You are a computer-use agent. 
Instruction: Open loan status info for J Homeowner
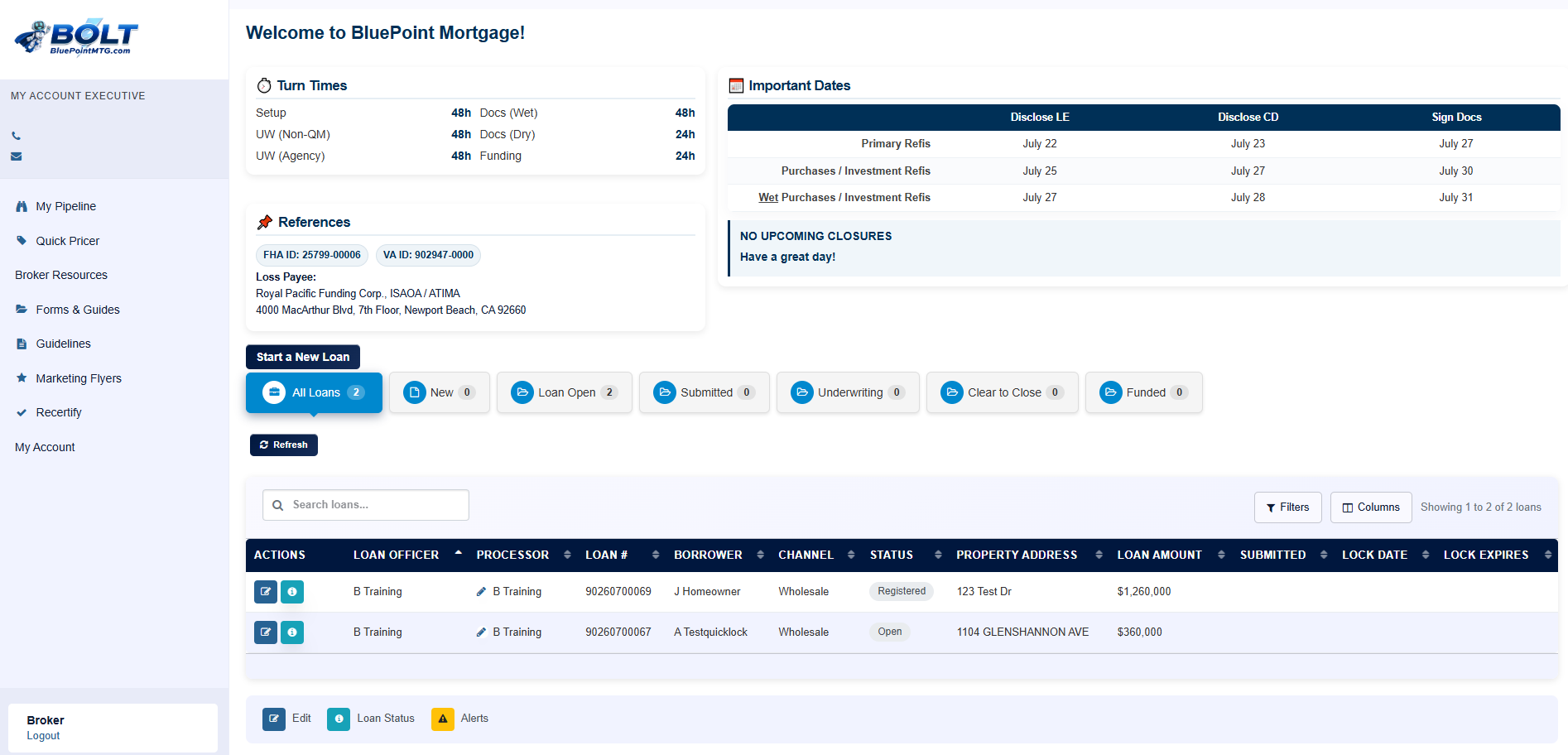point(292,592)
